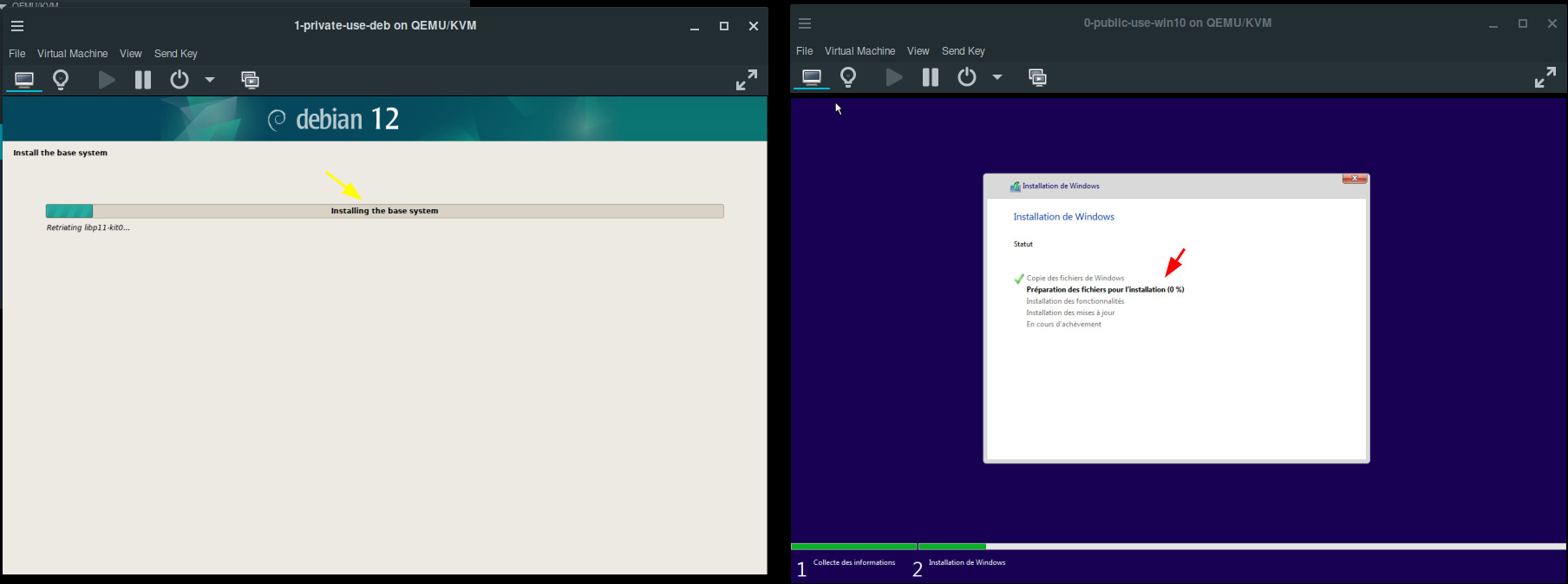The image size is (1568, 584).
Task: Open hamburger menu in 1-private-use-deb window
Action: click(17, 26)
